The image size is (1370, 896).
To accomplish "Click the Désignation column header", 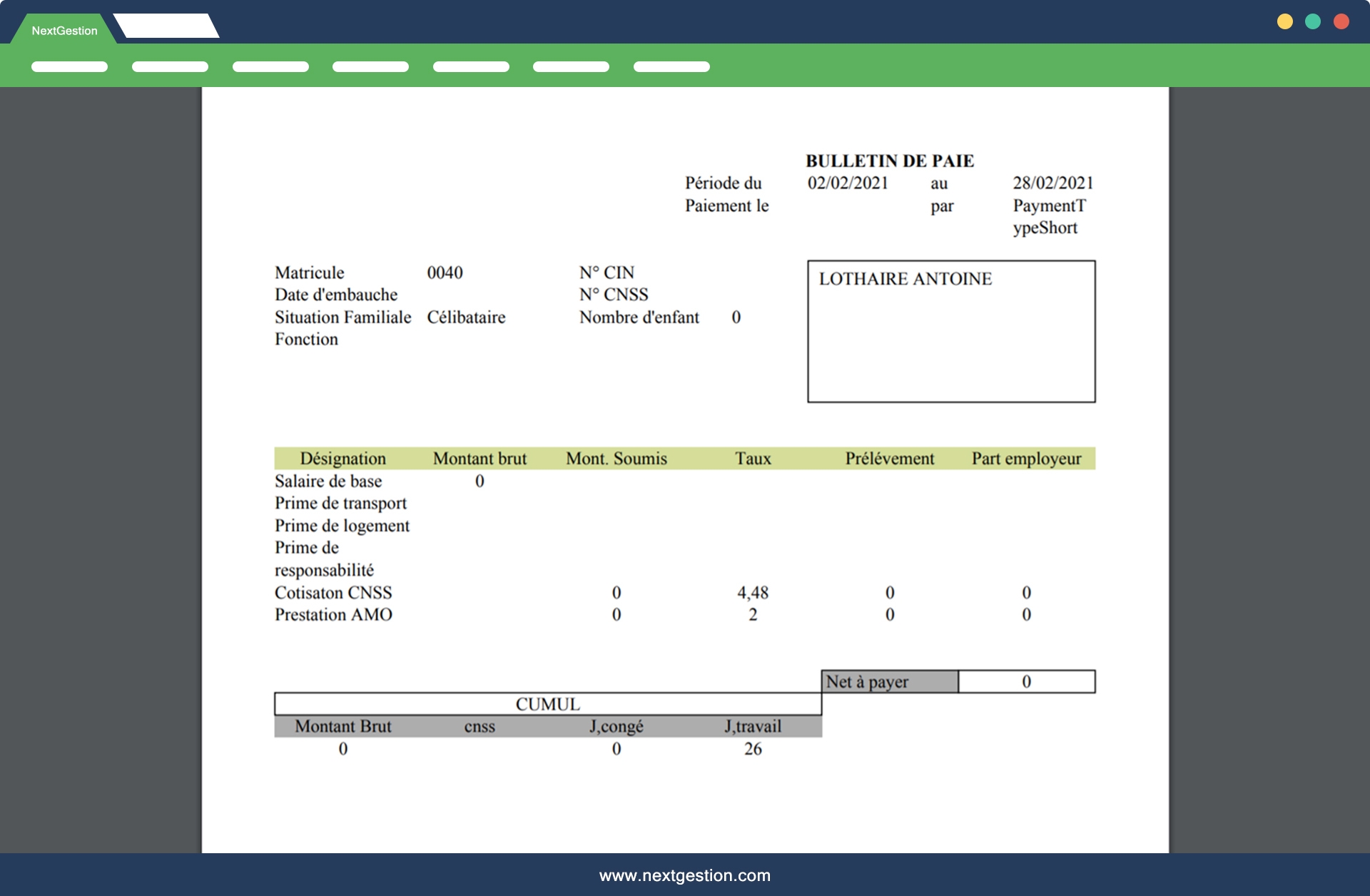I will pyautogui.click(x=342, y=458).
